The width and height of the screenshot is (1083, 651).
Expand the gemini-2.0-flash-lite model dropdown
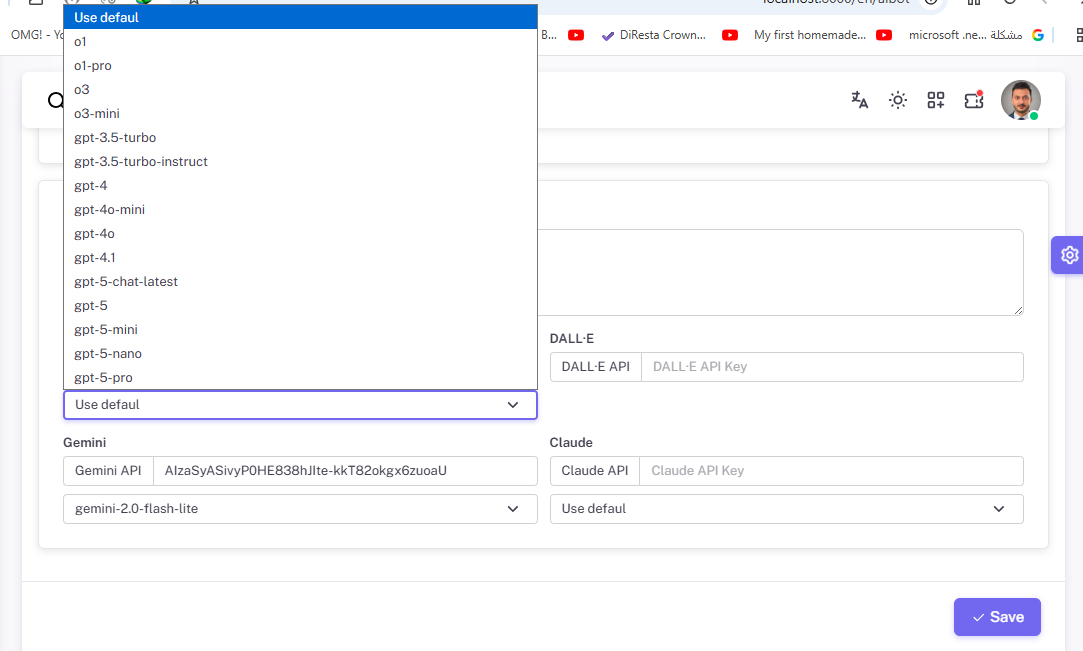point(300,509)
